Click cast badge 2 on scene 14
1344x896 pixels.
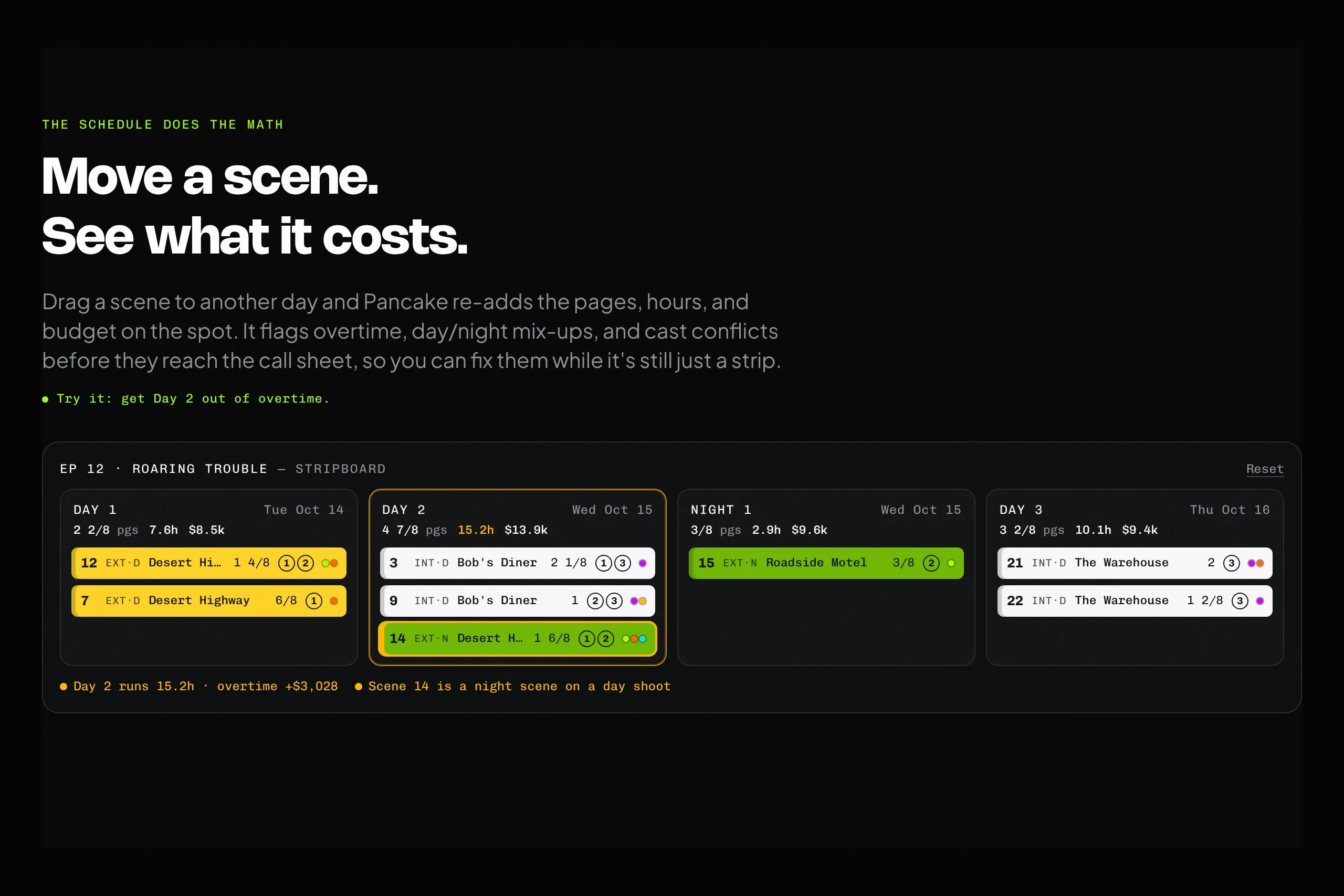coord(605,639)
